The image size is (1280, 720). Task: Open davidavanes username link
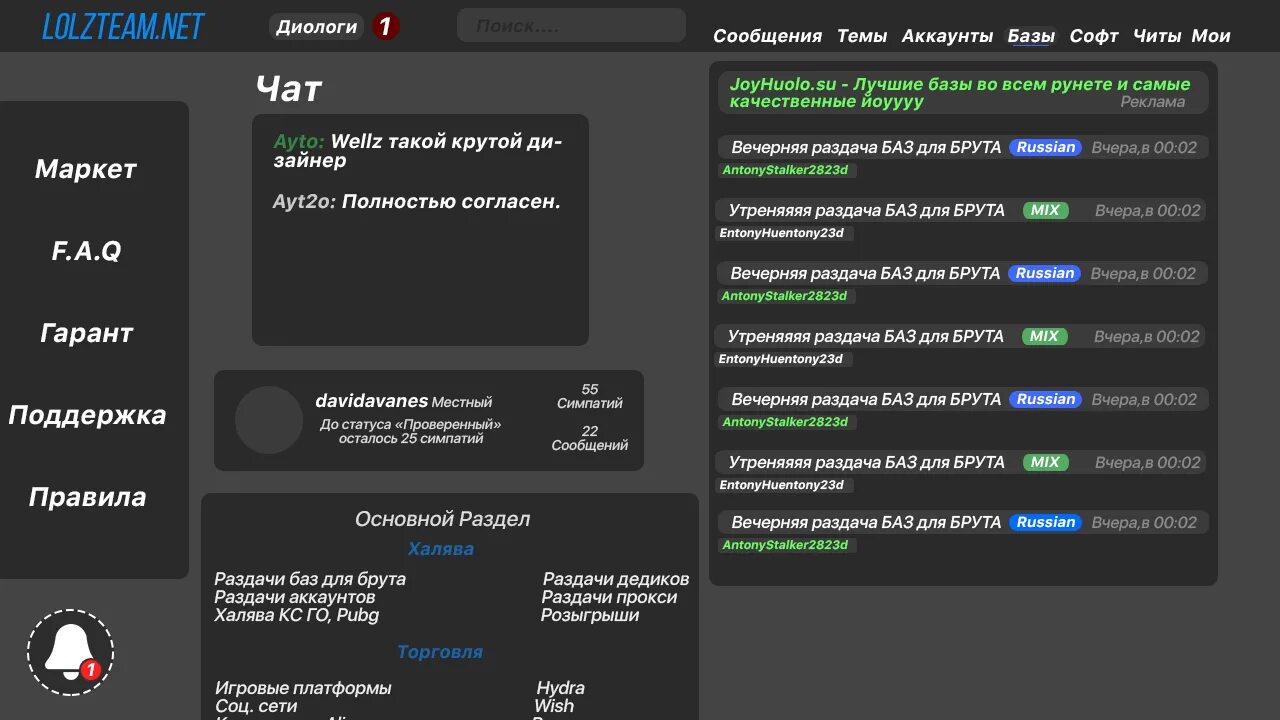click(371, 401)
